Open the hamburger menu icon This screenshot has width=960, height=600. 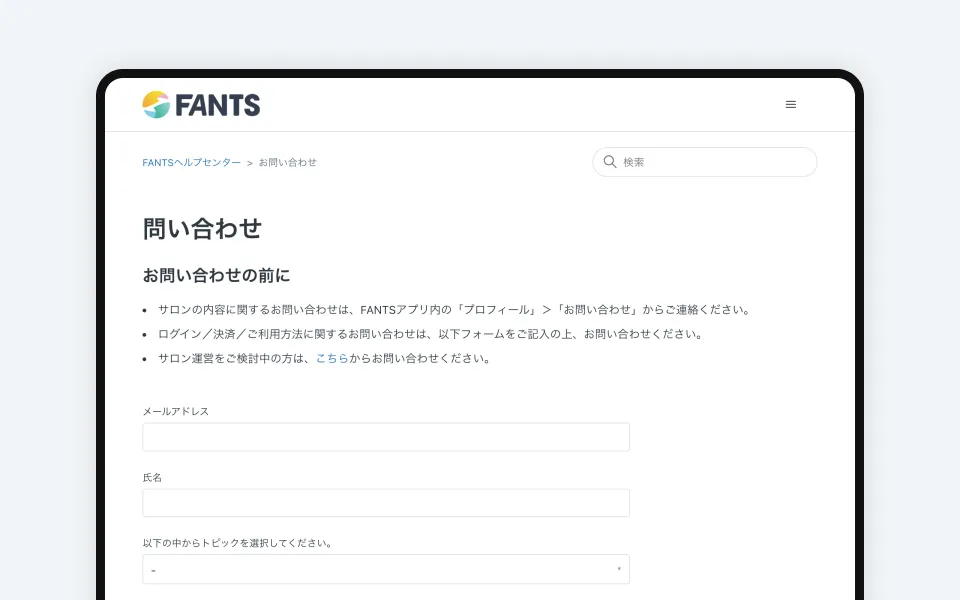pyautogui.click(x=790, y=105)
